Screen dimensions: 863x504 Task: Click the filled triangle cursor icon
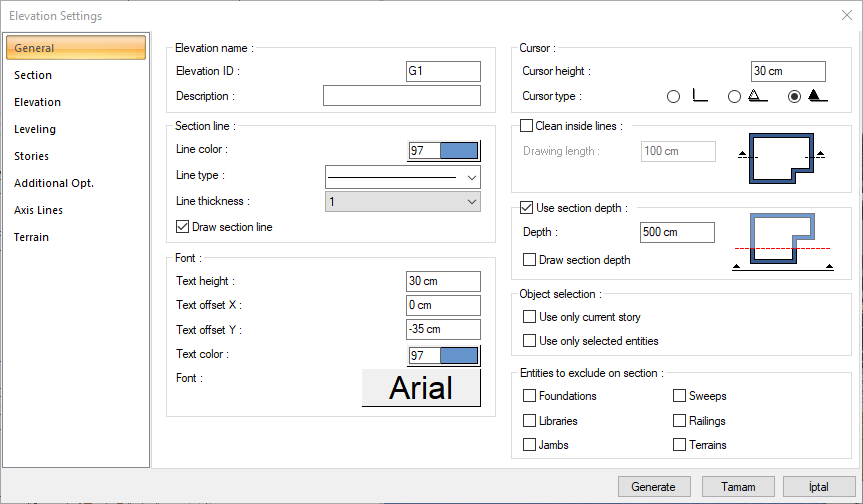point(817,96)
